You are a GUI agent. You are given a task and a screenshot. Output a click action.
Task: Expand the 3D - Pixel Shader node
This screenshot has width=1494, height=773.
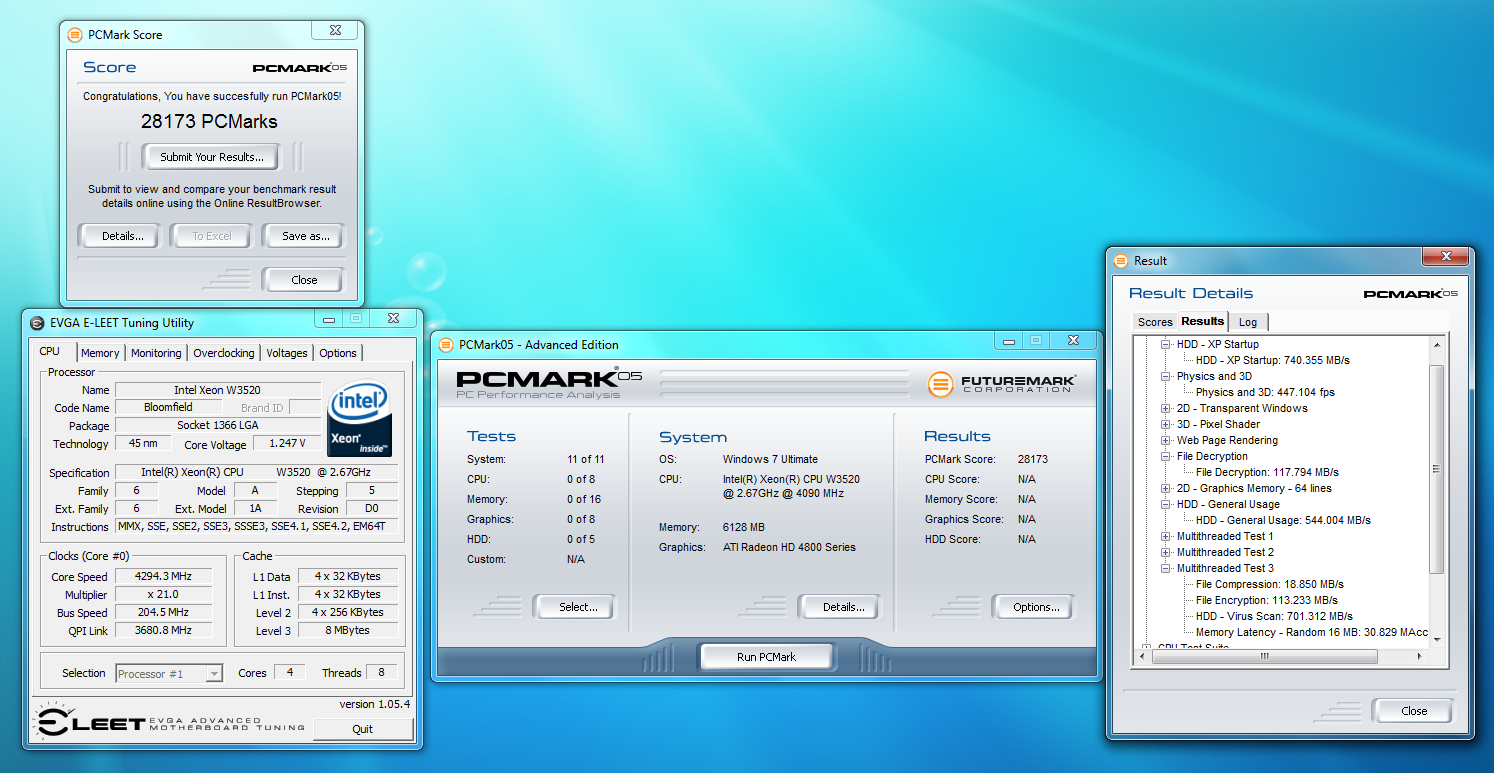pyautogui.click(x=1166, y=424)
